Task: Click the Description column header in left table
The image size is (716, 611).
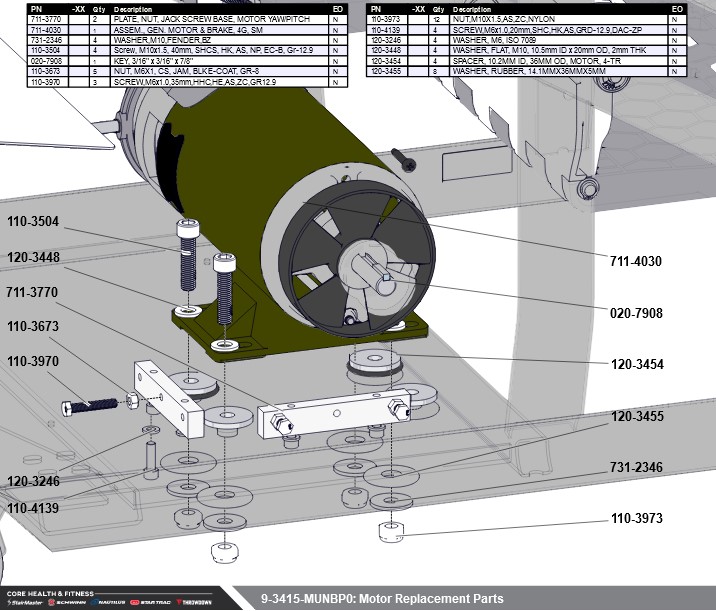Action: click(x=133, y=9)
